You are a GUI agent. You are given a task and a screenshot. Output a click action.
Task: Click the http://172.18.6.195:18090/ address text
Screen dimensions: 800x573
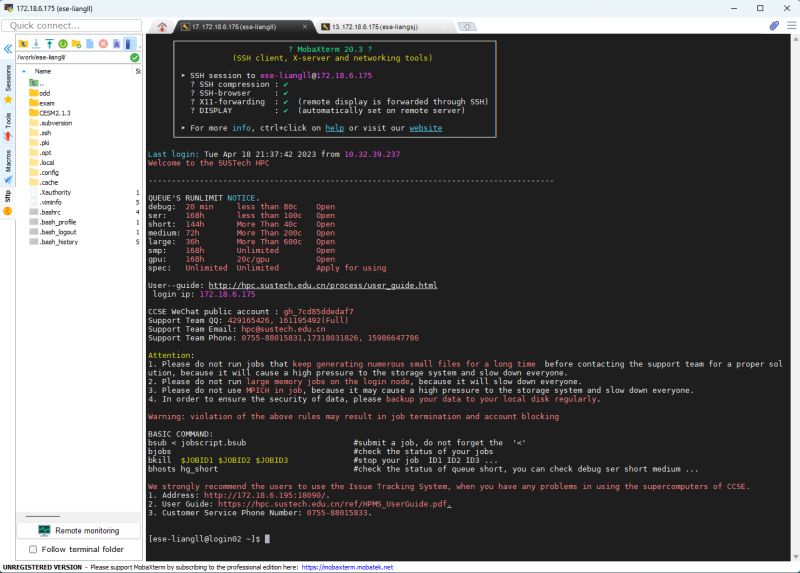[x=267, y=495]
